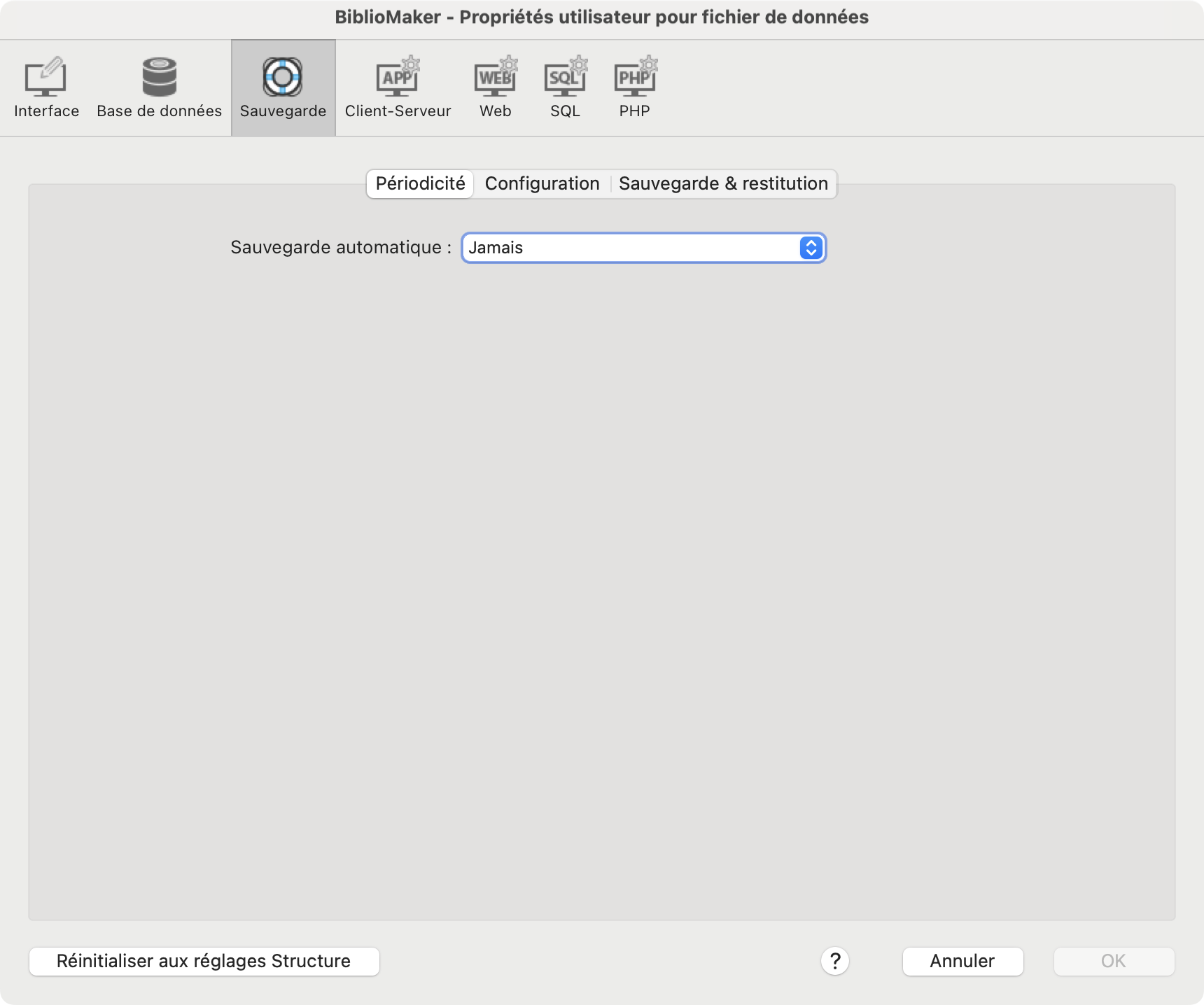Click the OK button

(x=1114, y=961)
